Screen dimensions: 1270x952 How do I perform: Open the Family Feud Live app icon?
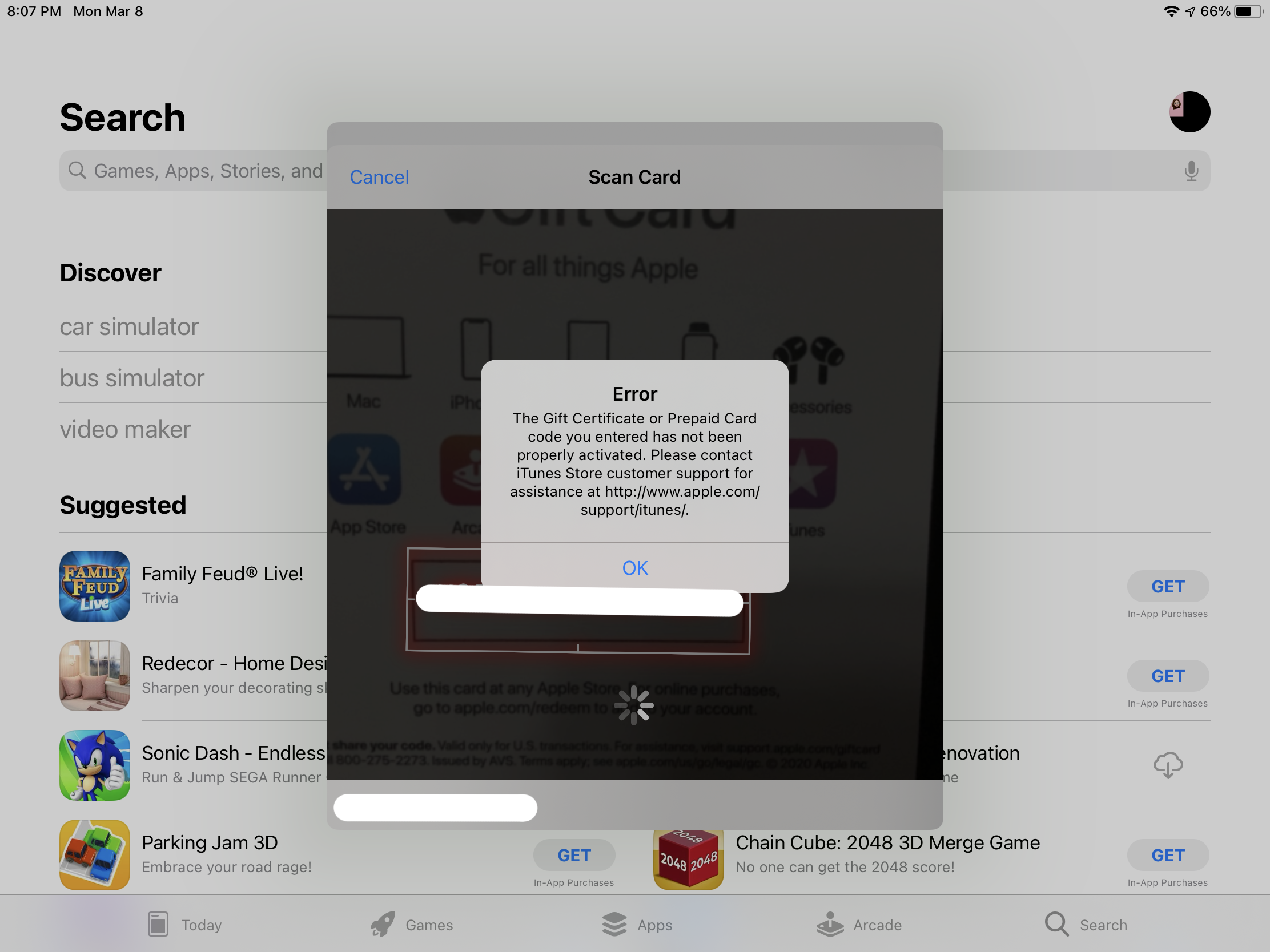pyautogui.click(x=95, y=586)
